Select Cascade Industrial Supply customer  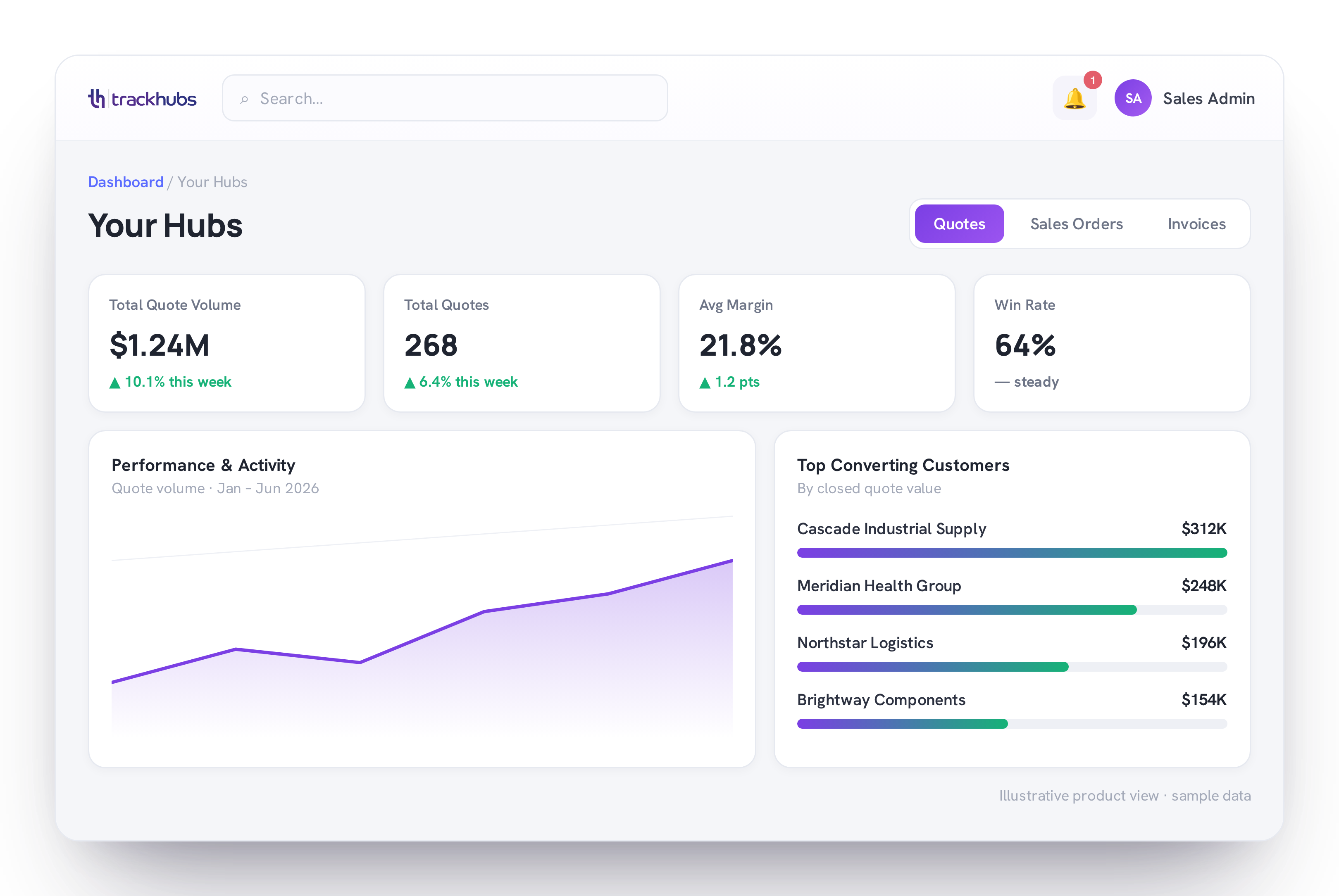click(892, 529)
